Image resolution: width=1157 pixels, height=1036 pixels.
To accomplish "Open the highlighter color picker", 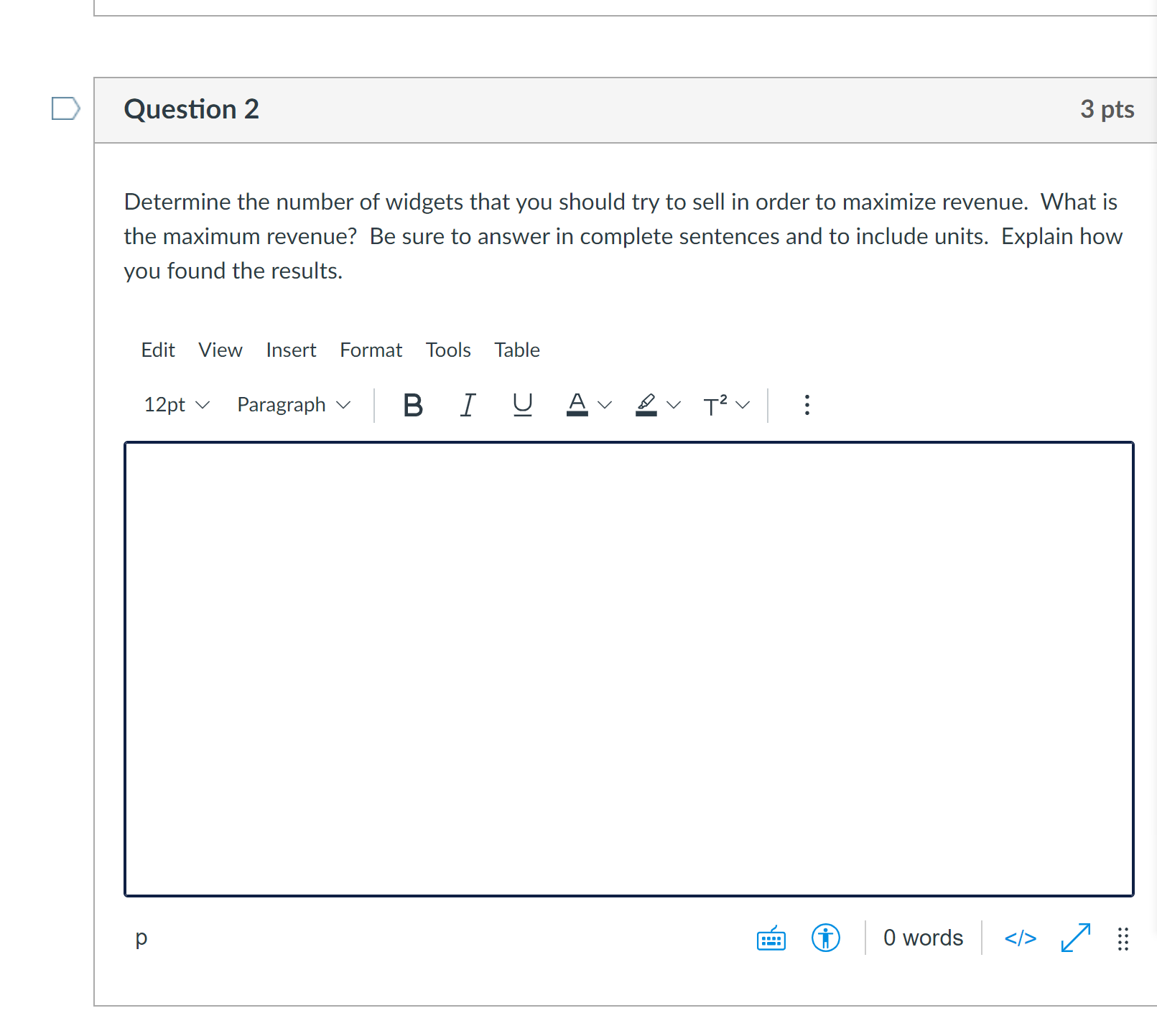I will coord(655,405).
